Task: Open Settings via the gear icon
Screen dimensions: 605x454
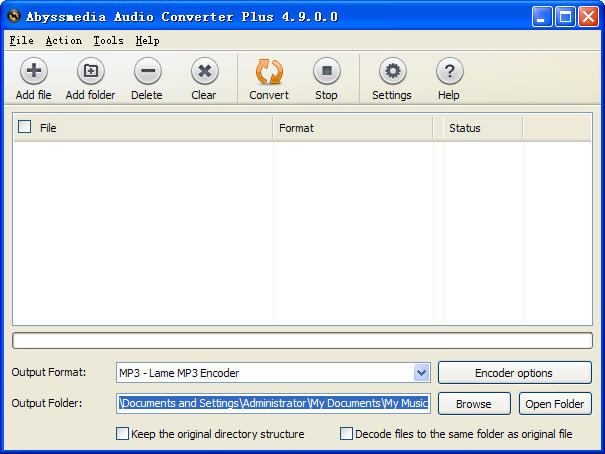Action: click(x=392, y=71)
